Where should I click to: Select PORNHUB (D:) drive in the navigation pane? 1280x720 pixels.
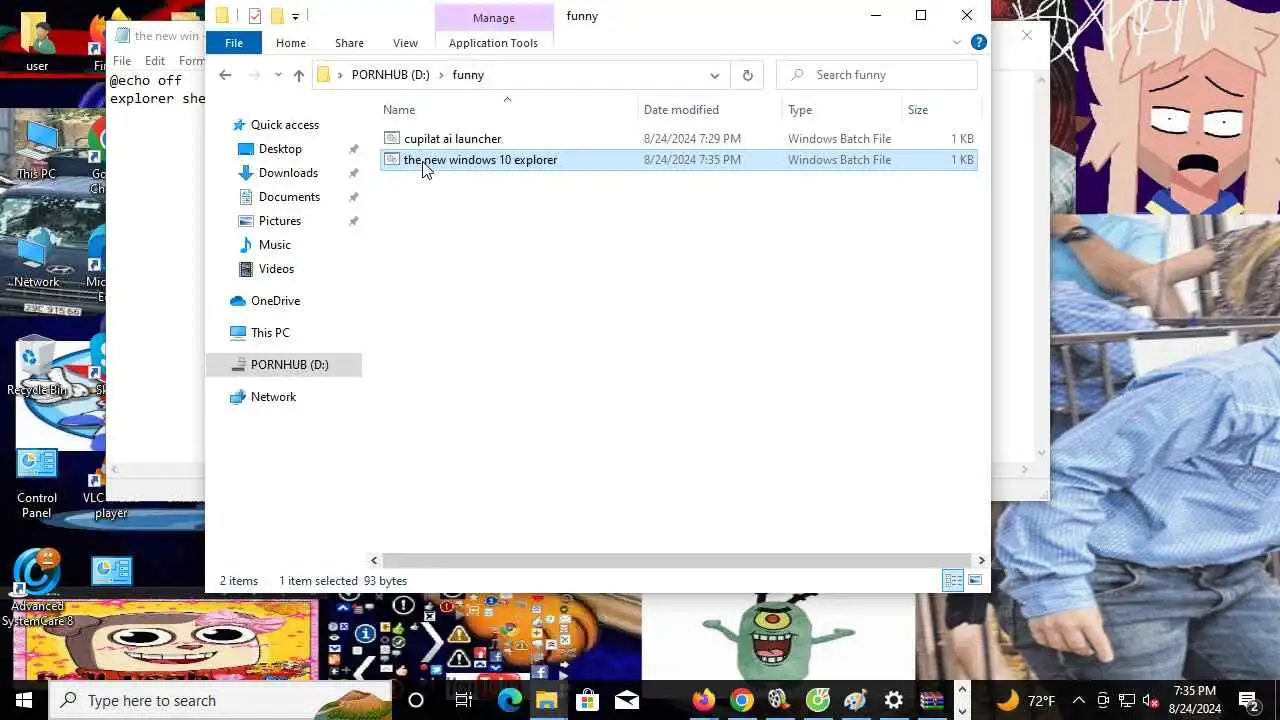pos(284,365)
